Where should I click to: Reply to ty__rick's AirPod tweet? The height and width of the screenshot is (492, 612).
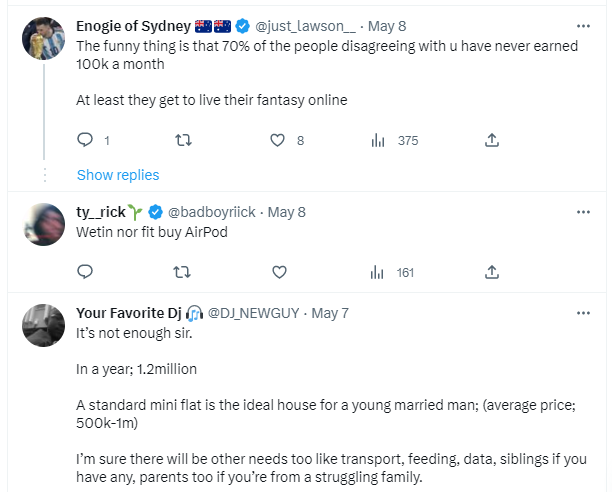click(x=85, y=271)
